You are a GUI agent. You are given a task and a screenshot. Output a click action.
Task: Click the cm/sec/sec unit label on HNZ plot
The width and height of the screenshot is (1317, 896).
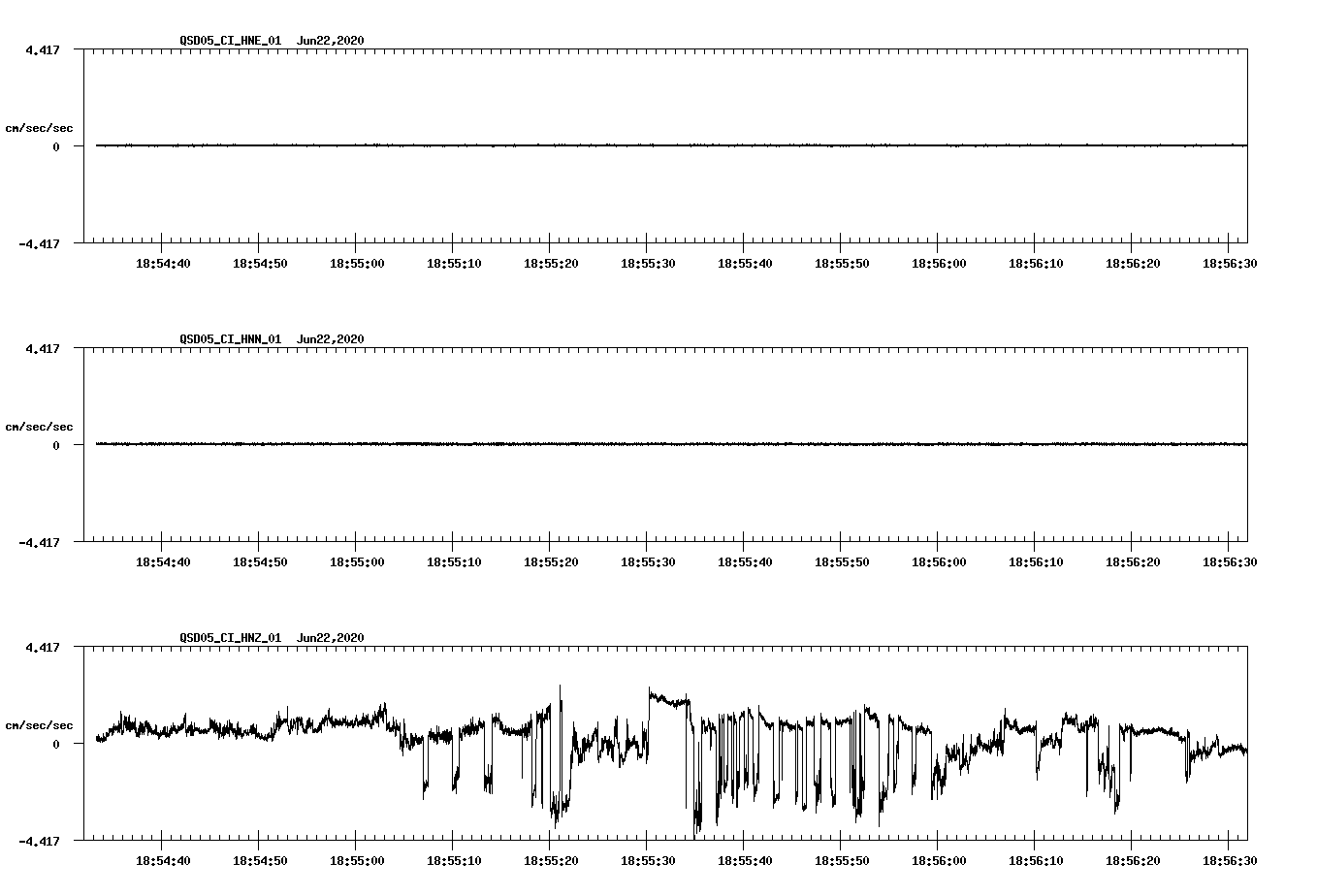pos(39,725)
